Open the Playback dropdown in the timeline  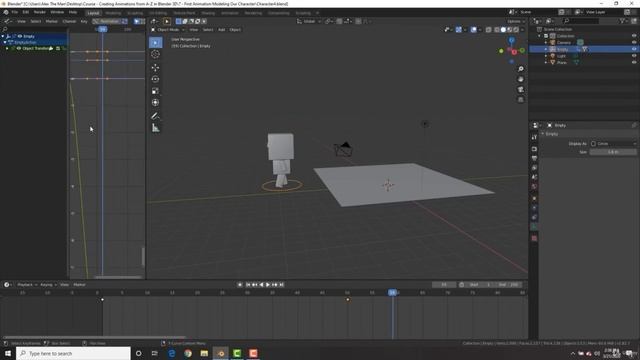click(x=27, y=284)
